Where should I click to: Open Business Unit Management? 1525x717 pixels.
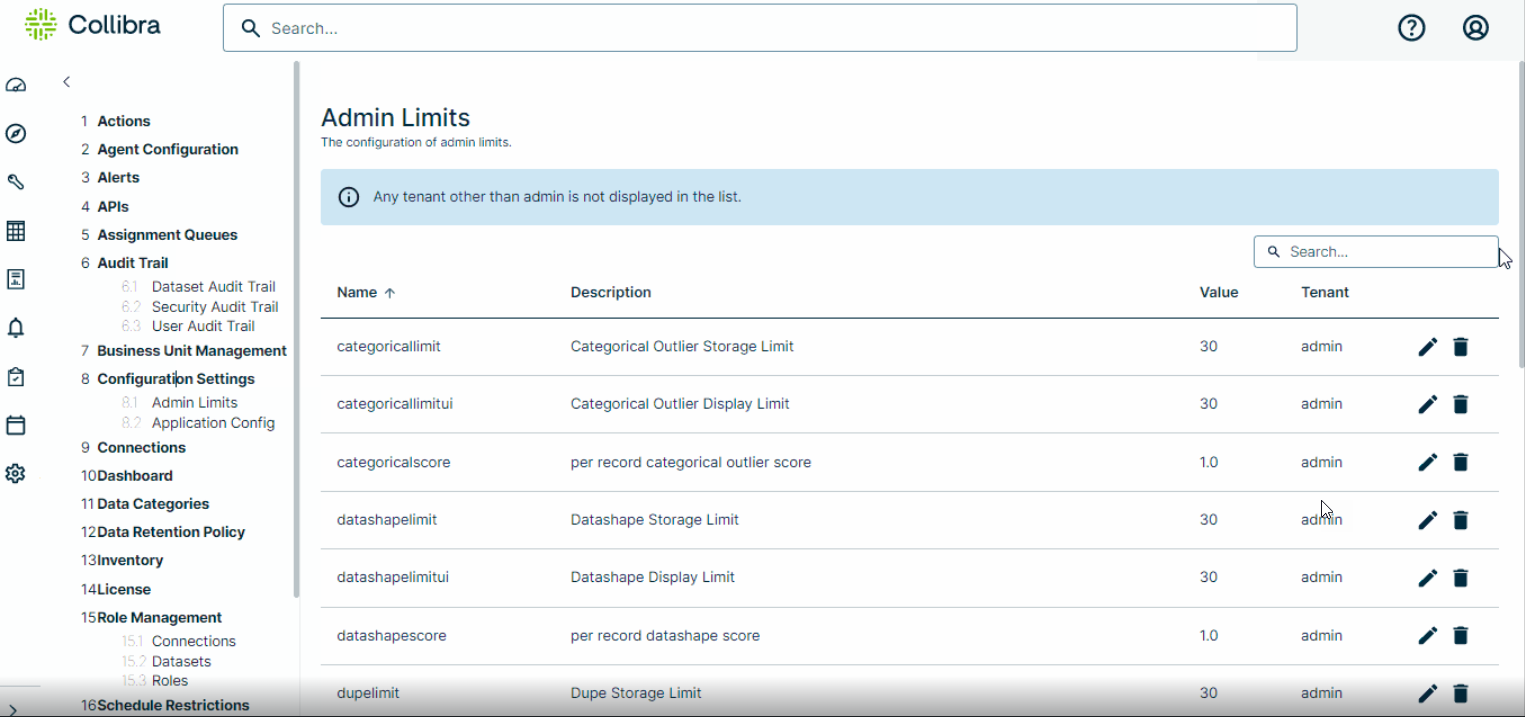(192, 351)
